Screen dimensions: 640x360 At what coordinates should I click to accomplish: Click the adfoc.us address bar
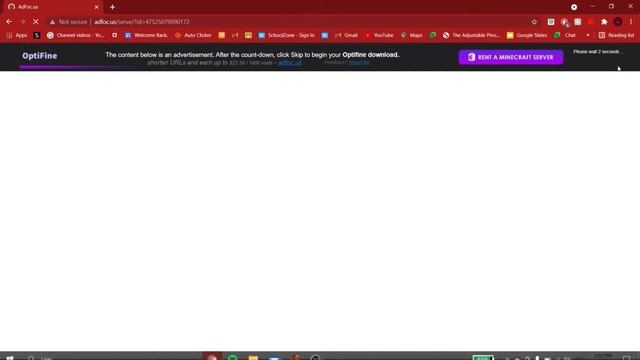[x=286, y=22]
